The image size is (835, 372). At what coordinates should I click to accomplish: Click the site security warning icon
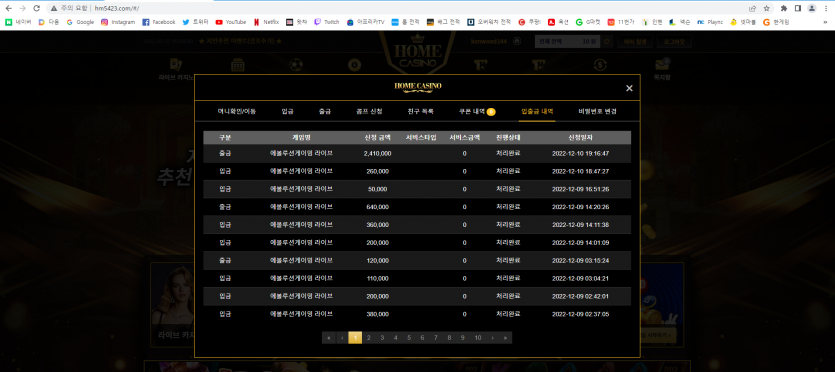[x=54, y=8]
